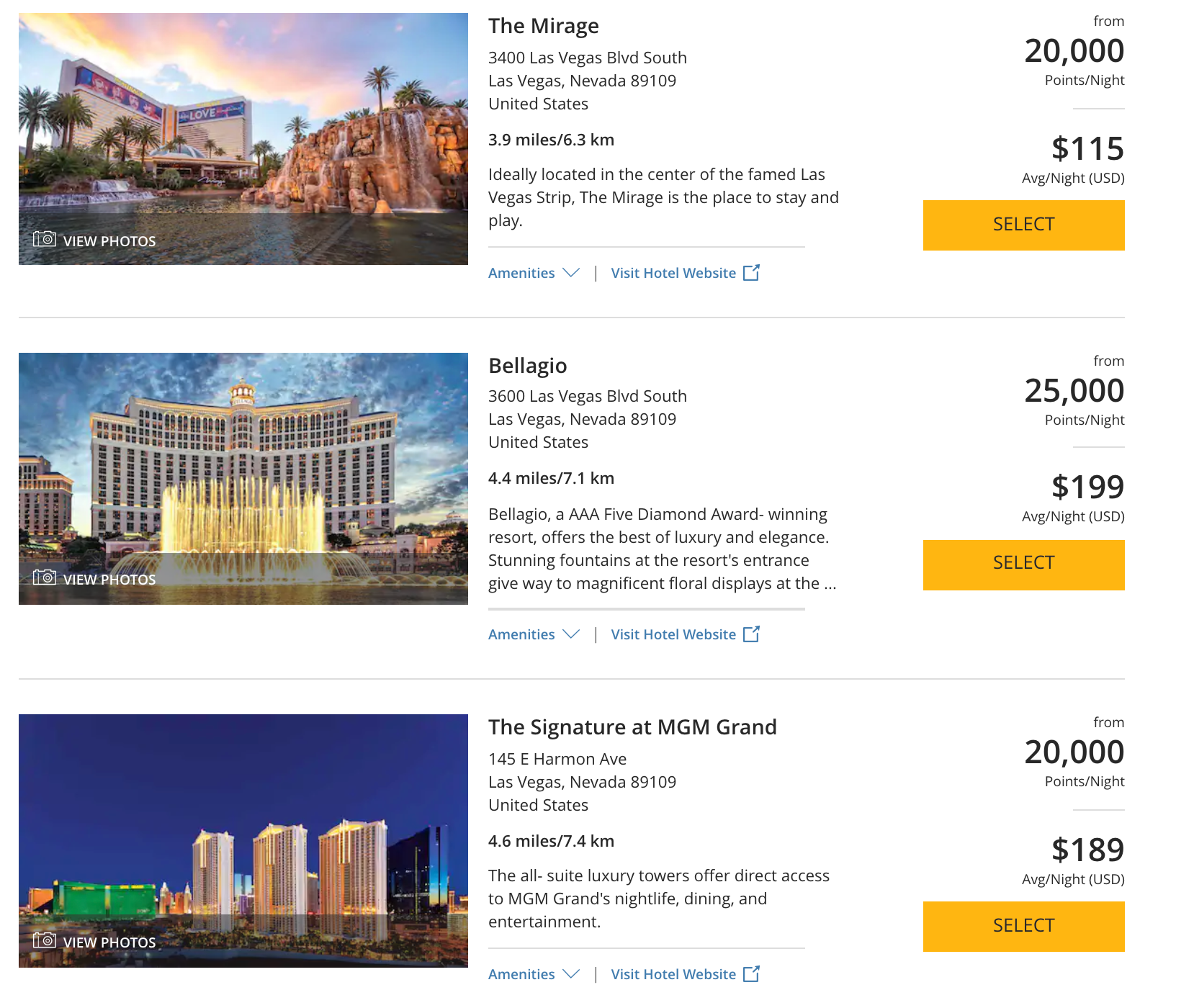
Task: Select the Bellagio hotel at $199
Action: point(1023,564)
